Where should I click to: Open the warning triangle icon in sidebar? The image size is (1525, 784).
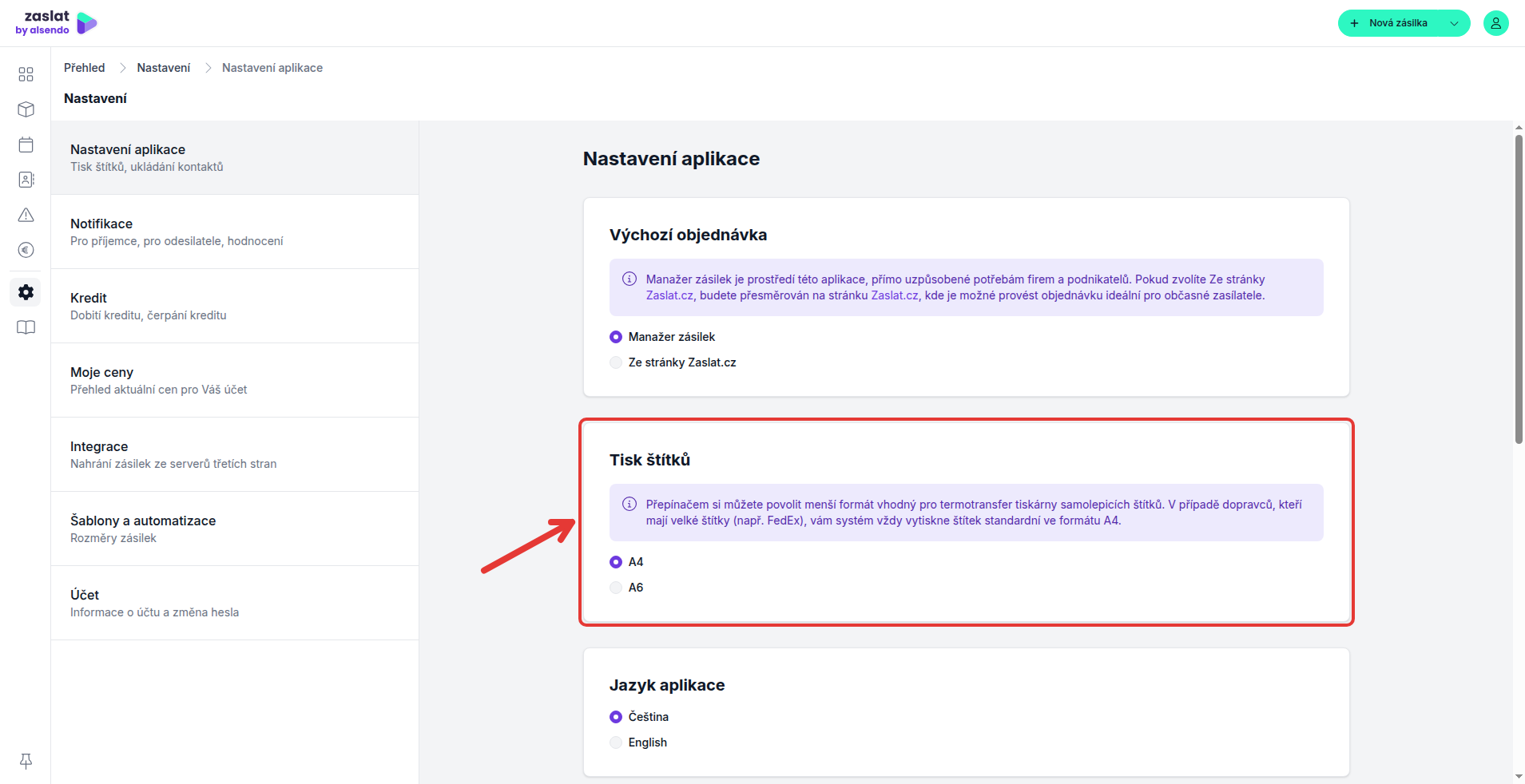point(26,215)
